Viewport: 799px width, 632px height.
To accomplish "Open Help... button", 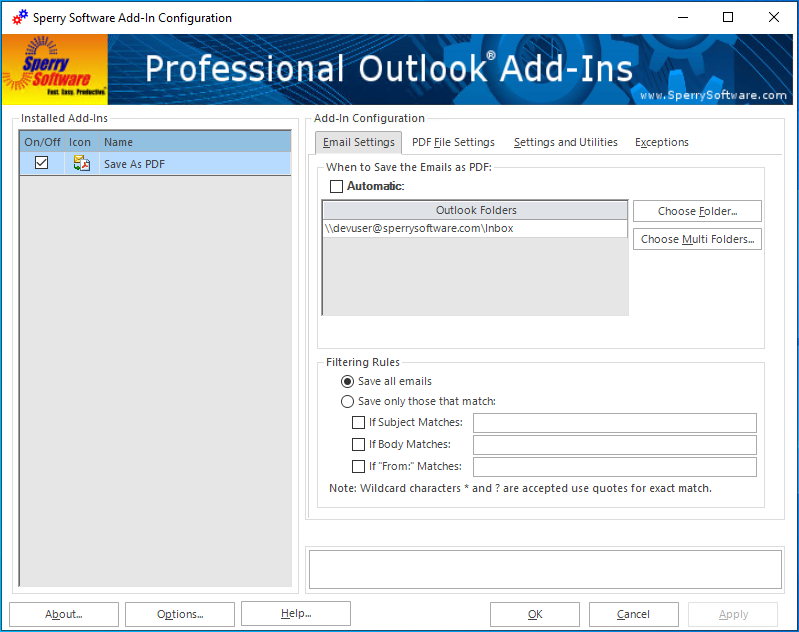I will pyautogui.click(x=296, y=613).
